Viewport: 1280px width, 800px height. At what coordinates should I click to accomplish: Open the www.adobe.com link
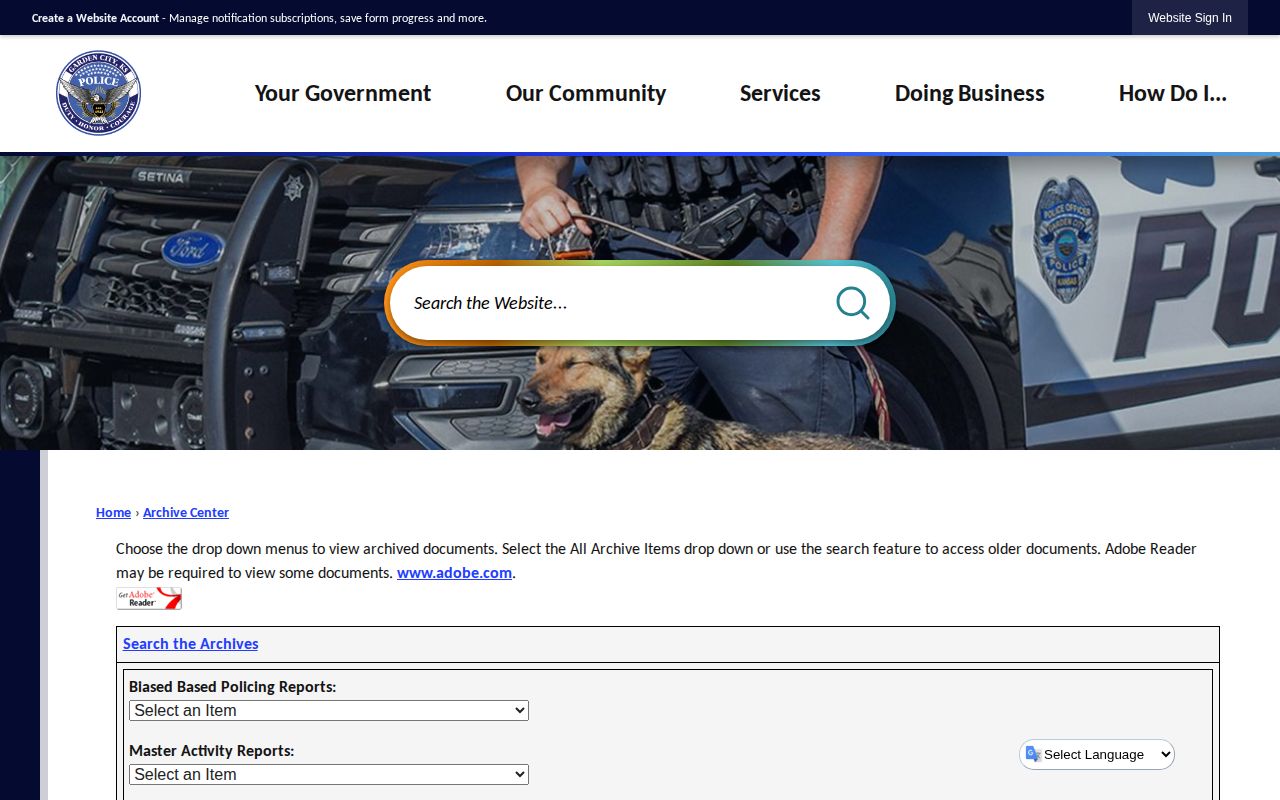coord(454,573)
